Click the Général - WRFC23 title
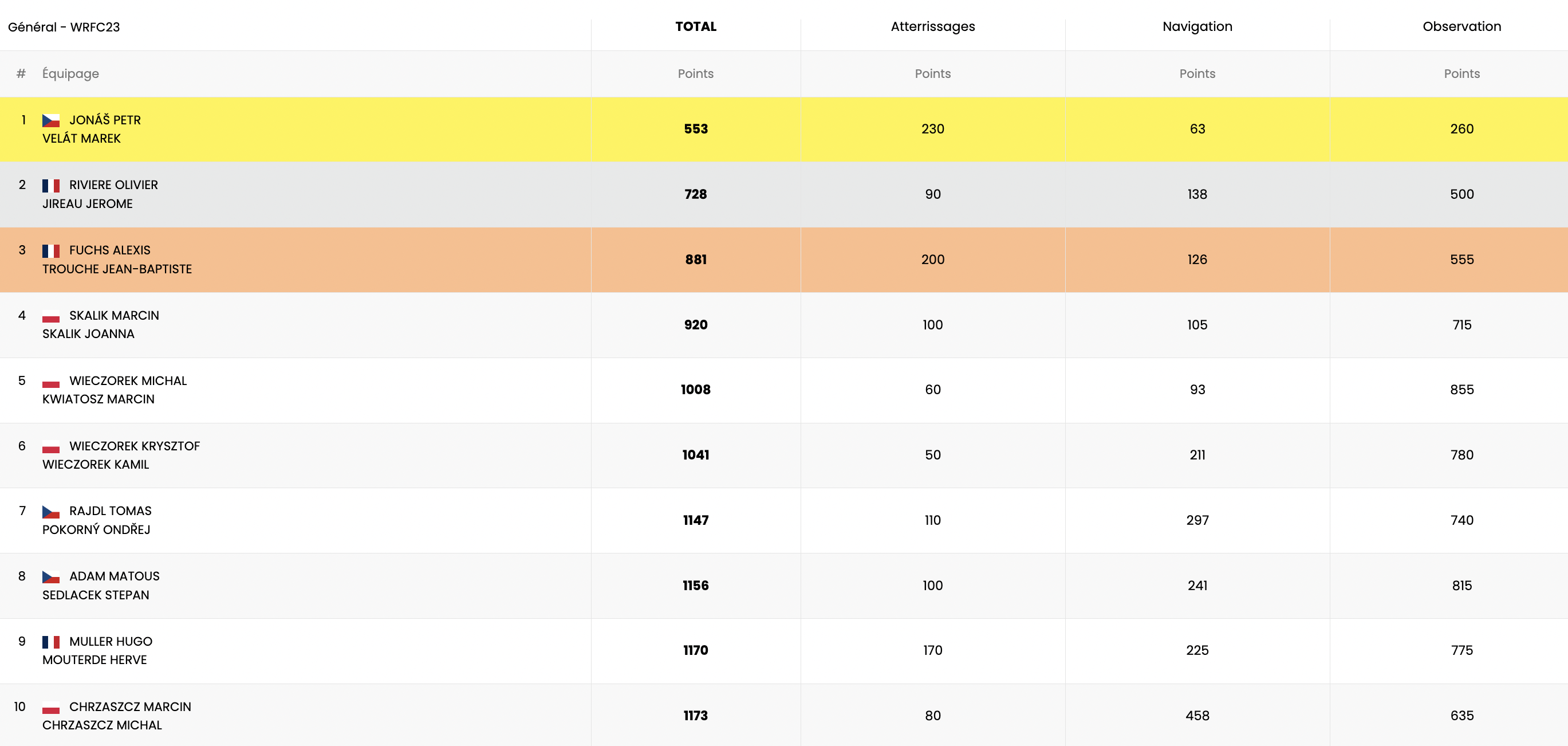The width and height of the screenshot is (1568, 746). 64,28
